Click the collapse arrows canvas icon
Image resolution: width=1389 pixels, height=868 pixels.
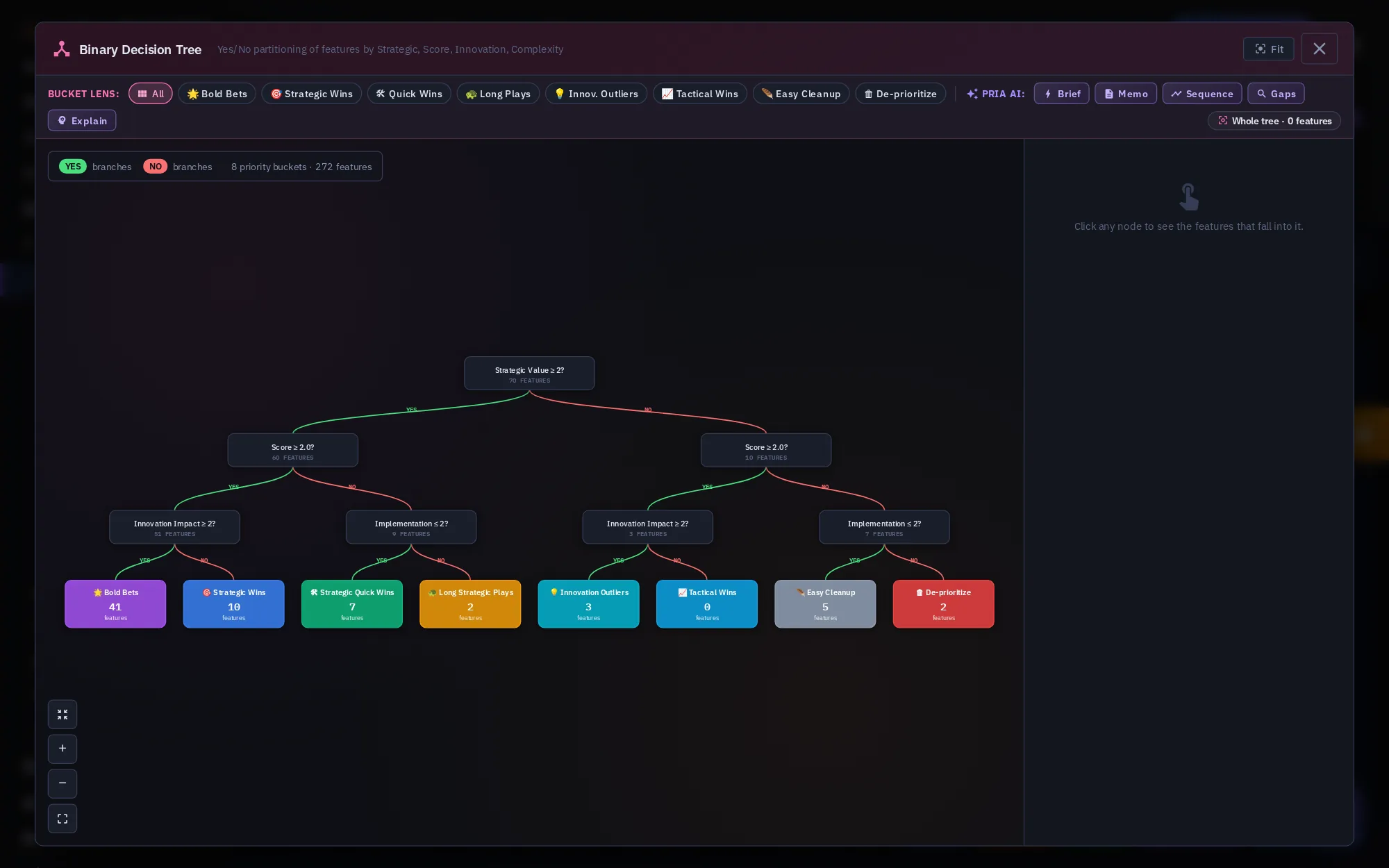pyautogui.click(x=63, y=714)
